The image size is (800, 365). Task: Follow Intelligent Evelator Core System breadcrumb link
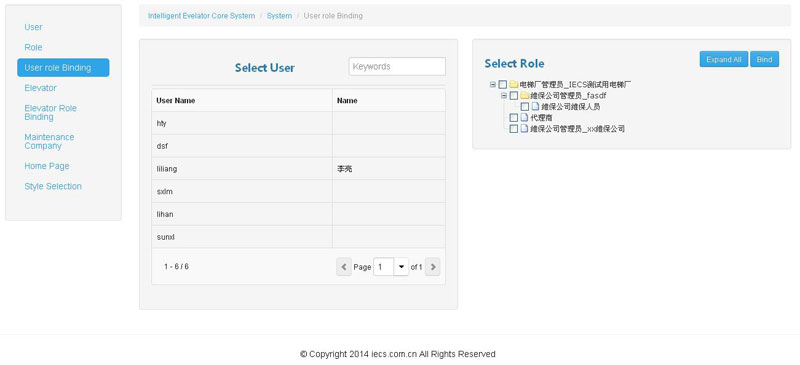coord(202,16)
